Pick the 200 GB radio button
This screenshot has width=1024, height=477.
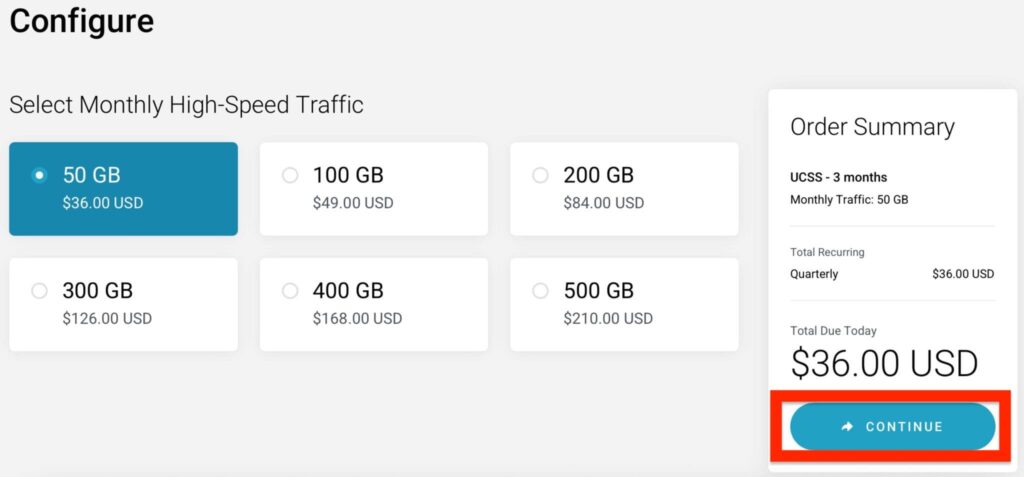point(540,175)
